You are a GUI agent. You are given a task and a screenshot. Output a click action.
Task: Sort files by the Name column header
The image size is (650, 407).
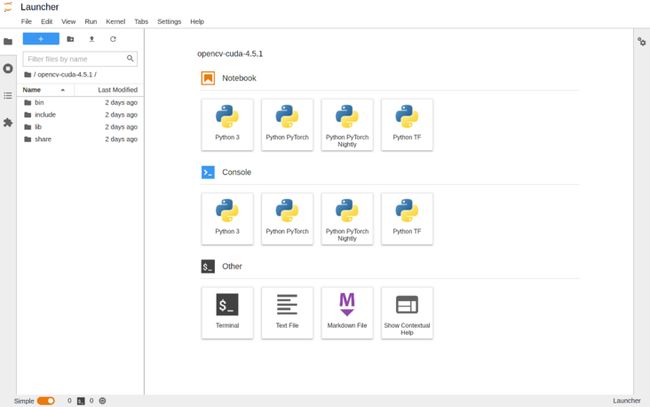[45, 90]
